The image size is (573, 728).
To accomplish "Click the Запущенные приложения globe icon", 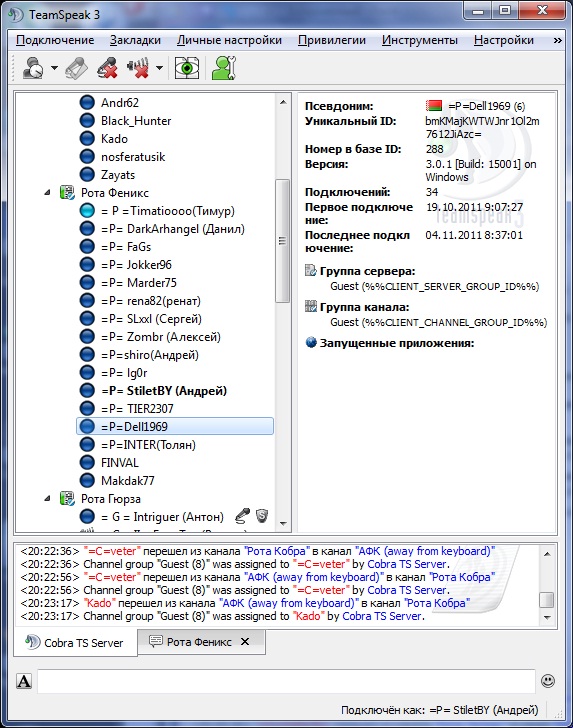I will click(311, 343).
